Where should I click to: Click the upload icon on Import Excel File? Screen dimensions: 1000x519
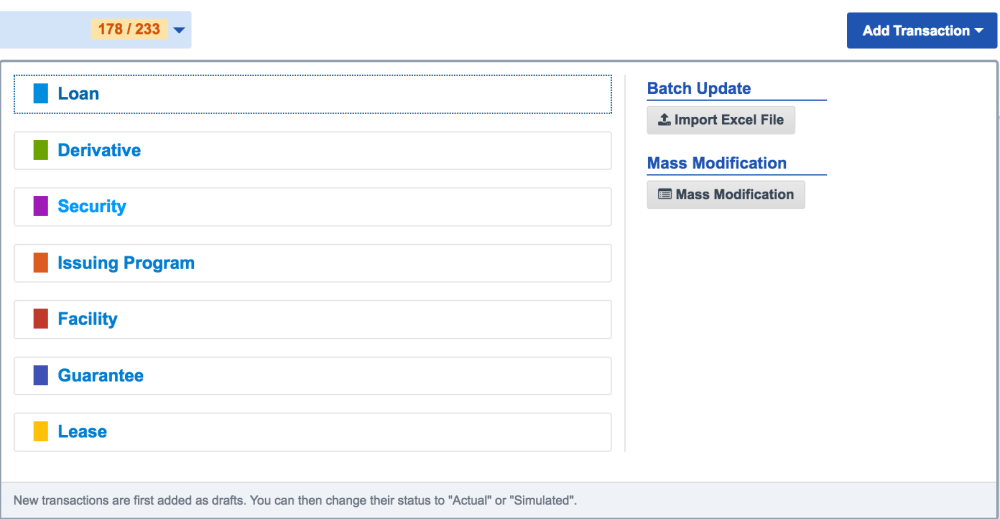pos(664,119)
